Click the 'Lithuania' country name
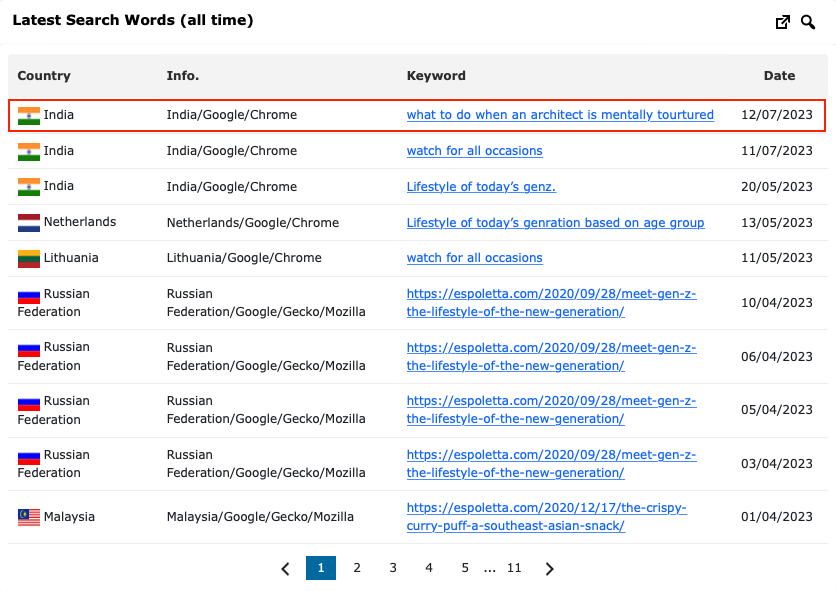 (x=71, y=258)
